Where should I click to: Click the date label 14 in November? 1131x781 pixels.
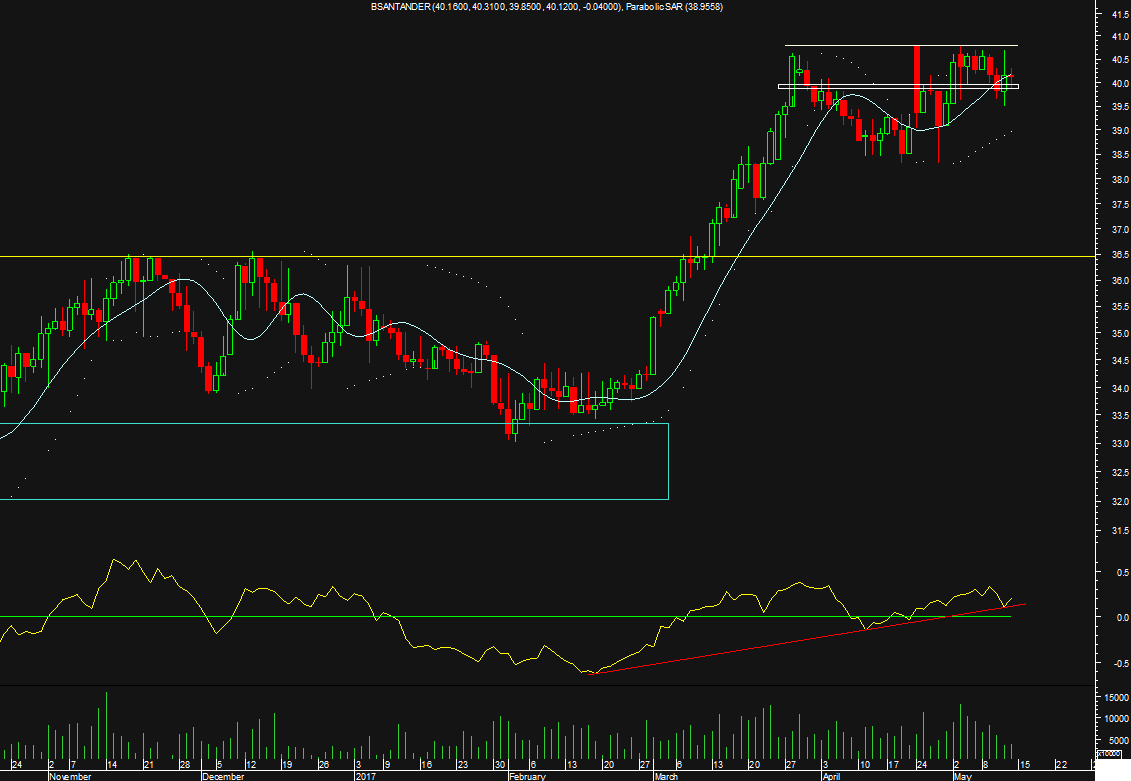pos(113,765)
